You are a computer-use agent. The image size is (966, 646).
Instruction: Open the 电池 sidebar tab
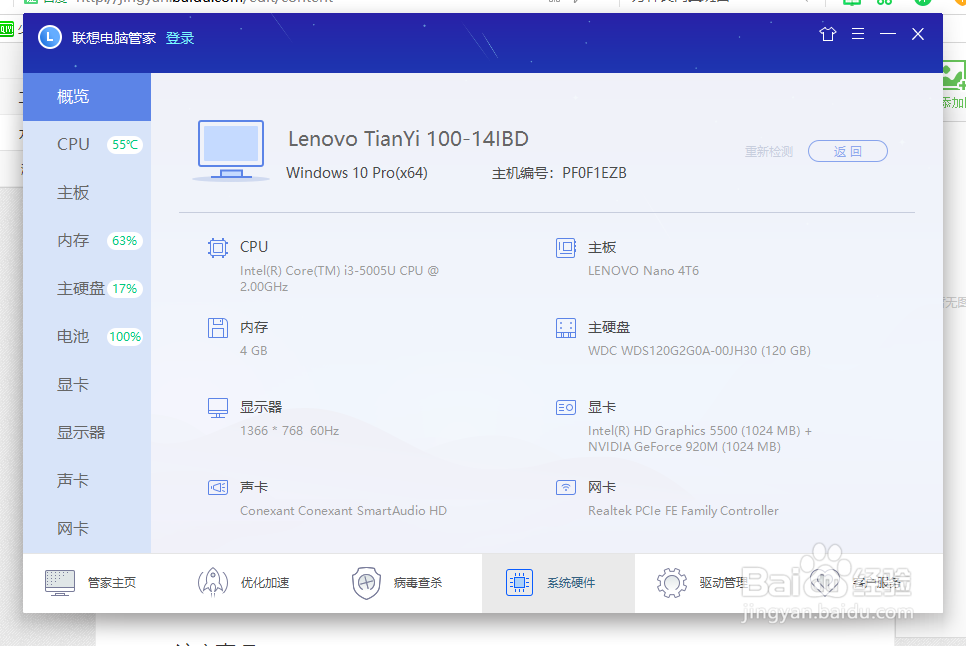87,337
